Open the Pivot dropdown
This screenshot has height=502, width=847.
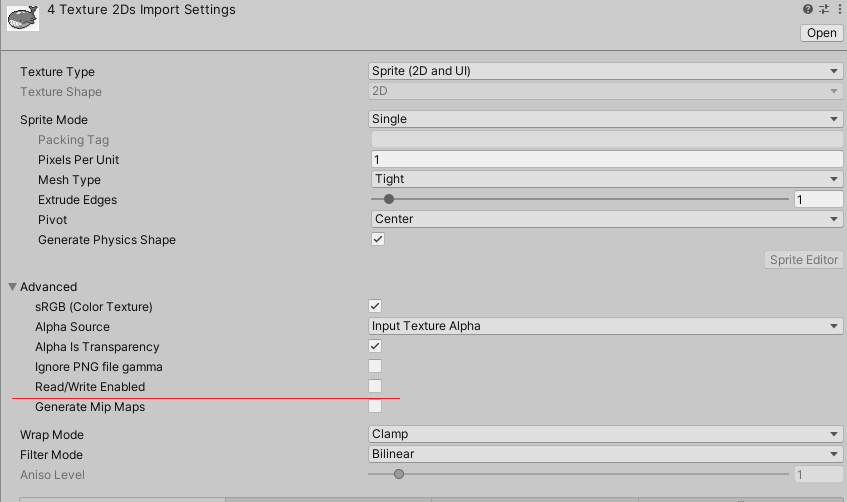[607, 219]
